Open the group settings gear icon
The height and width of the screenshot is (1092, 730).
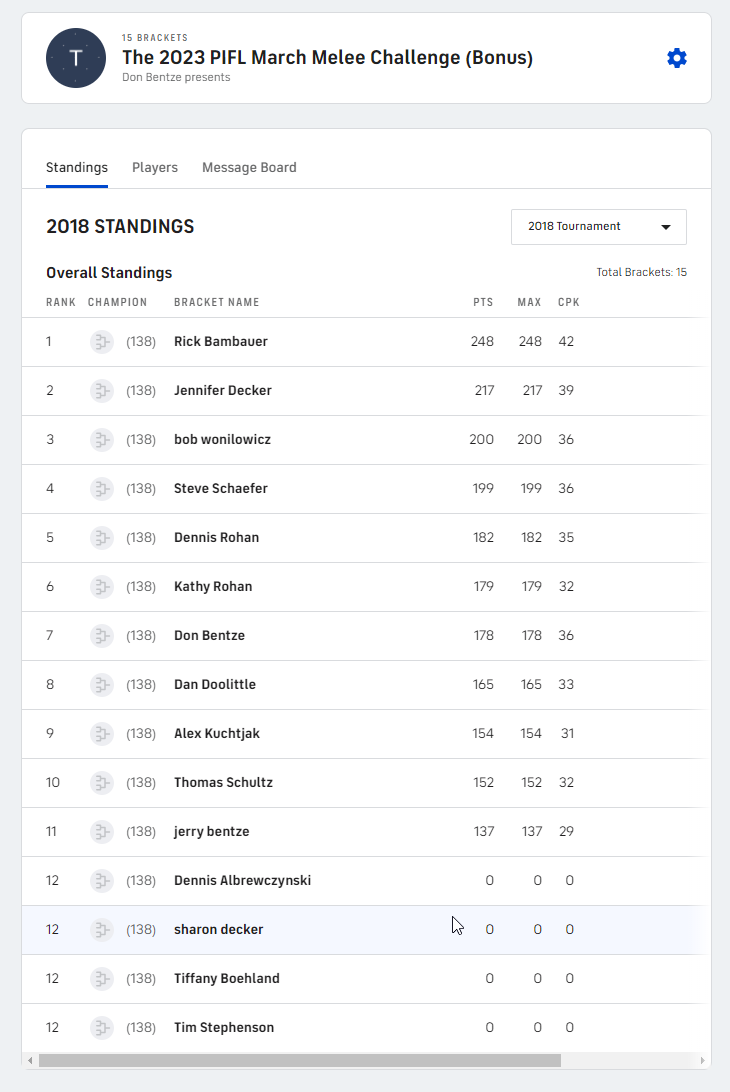[x=677, y=58]
